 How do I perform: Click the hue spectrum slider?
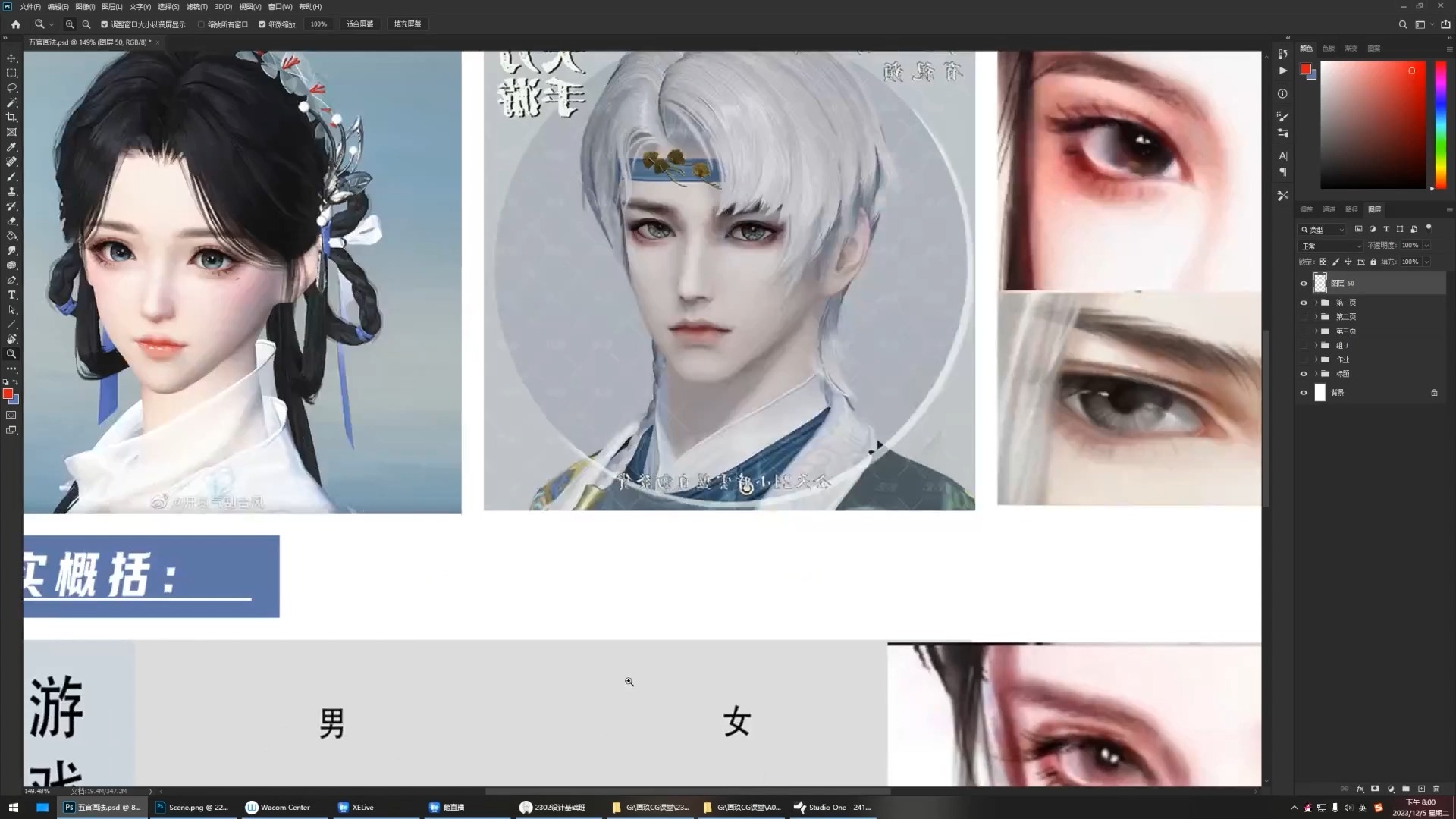(x=1440, y=125)
